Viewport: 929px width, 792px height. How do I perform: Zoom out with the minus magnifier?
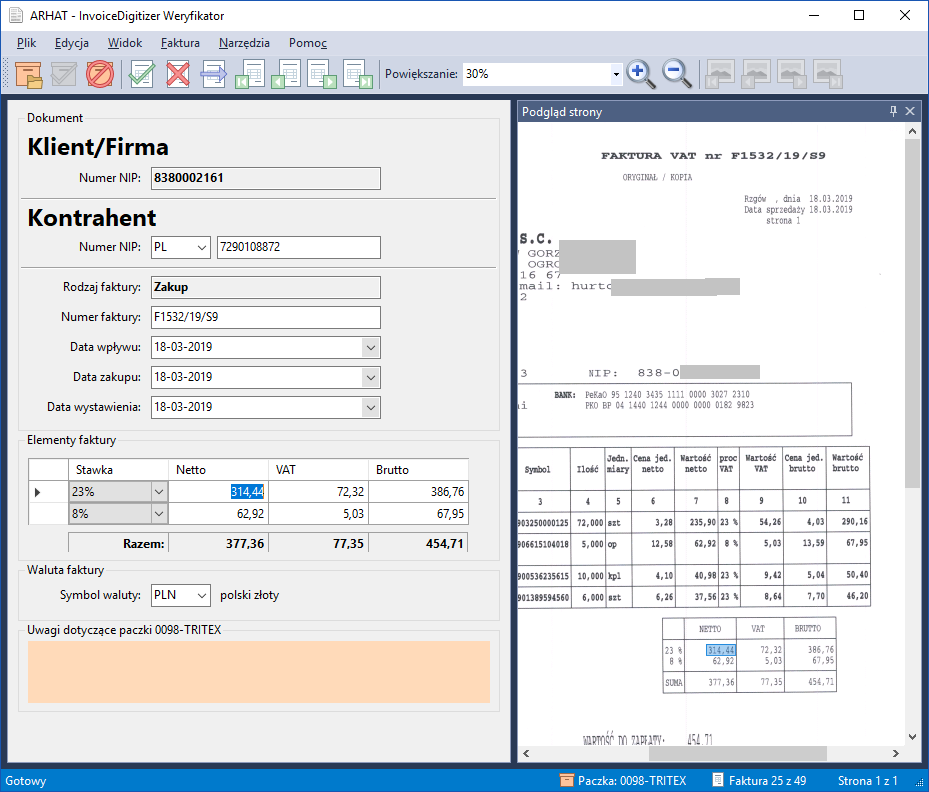point(677,74)
